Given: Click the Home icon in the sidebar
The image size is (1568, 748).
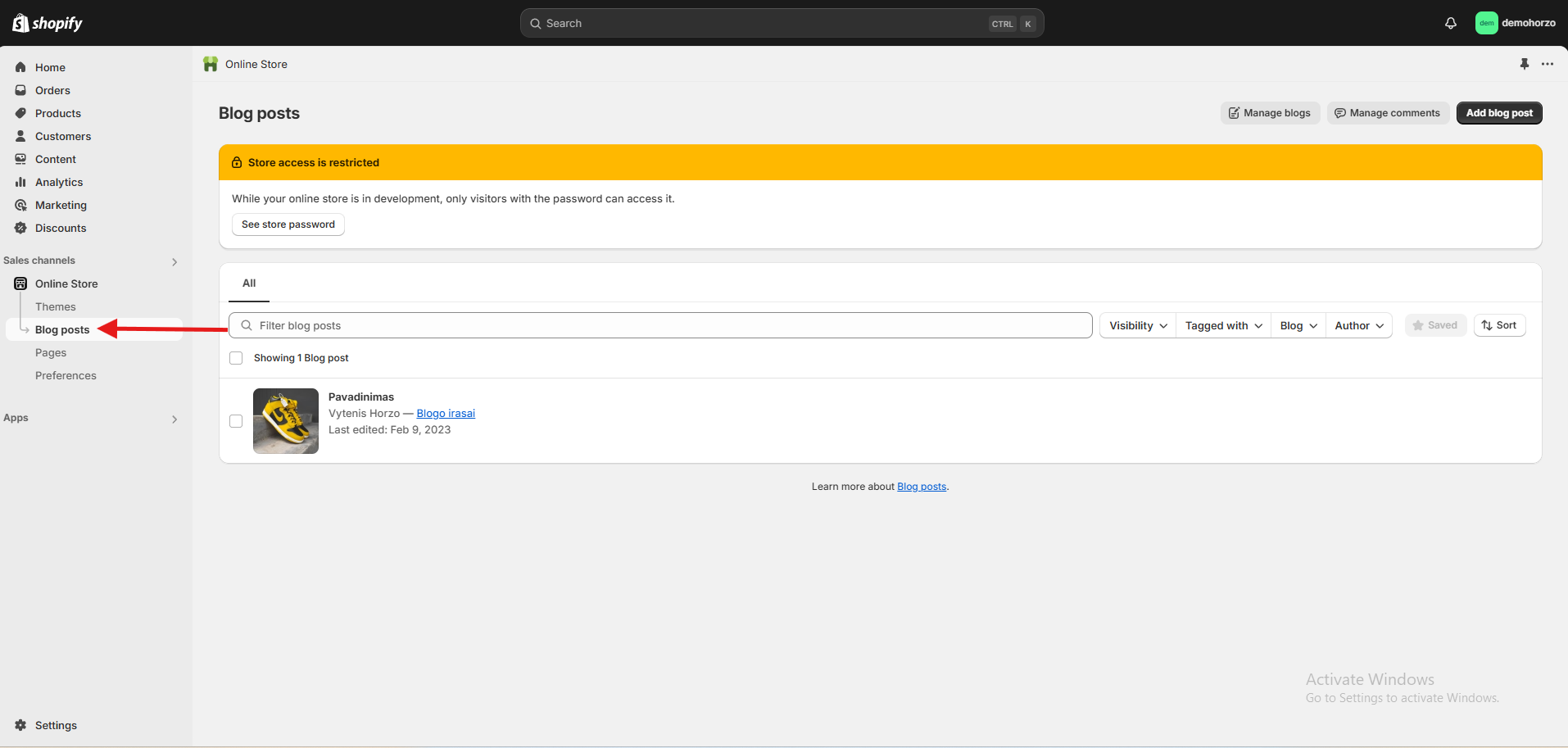Looking at the screenshot, I should pyautogui.click(x=20, y=67).
